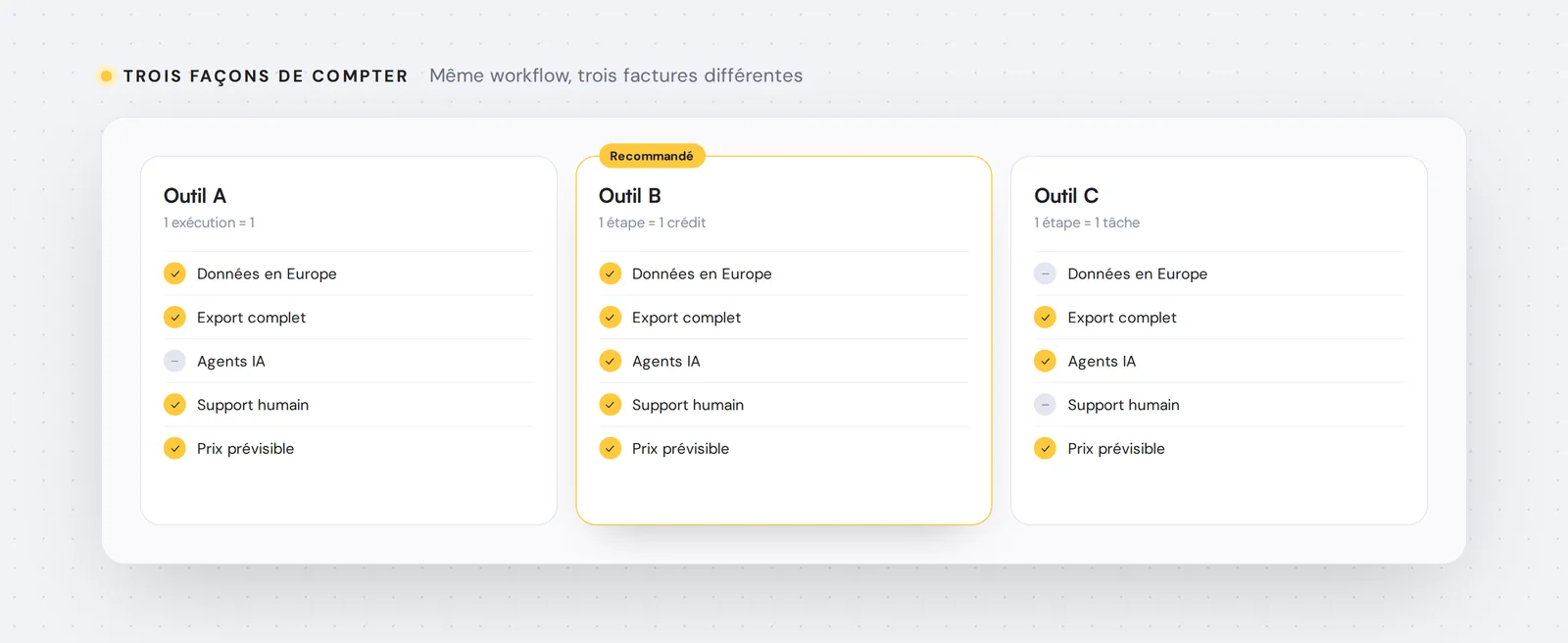The height and width of the screenshot is (643, 1568).
Task: Click the '1 exécution = 1' subtitle
Action: [x=209, y=223]
